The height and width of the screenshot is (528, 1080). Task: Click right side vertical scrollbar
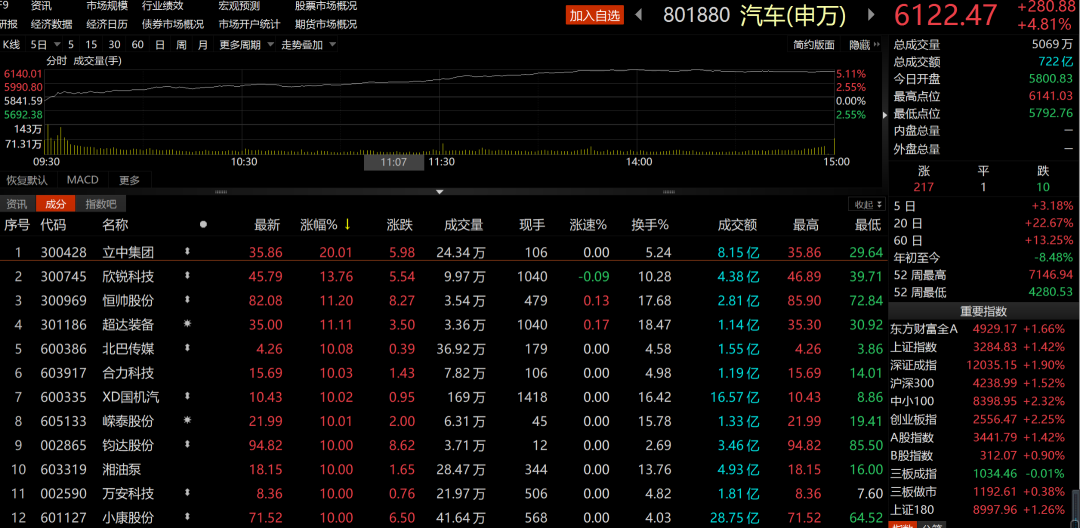pyautogui.click(x=1076, y=509)
